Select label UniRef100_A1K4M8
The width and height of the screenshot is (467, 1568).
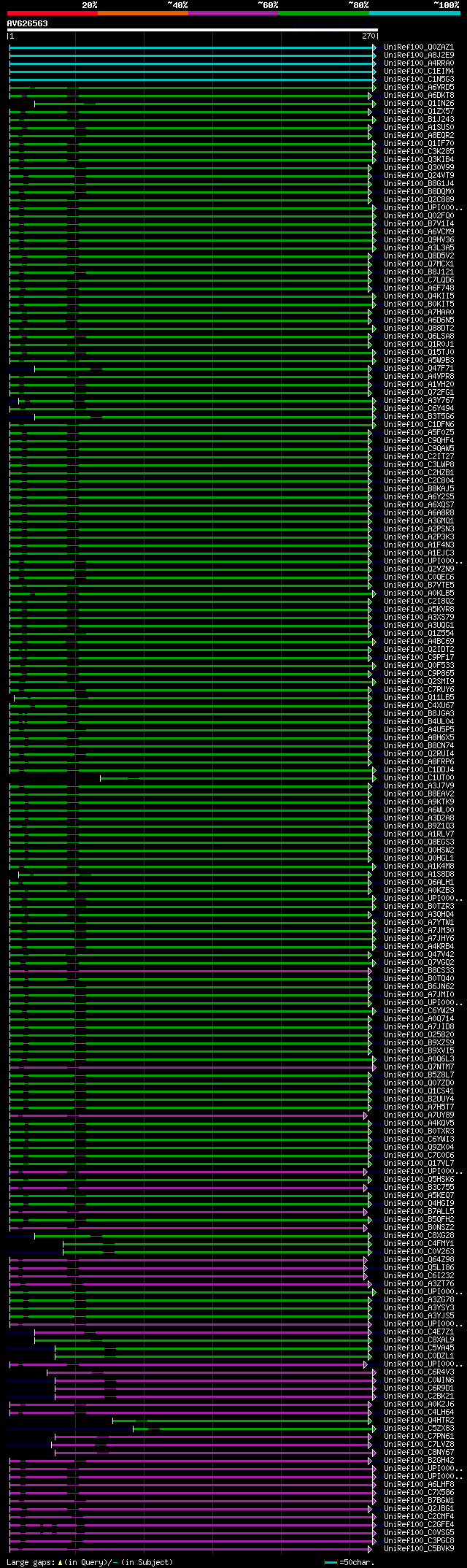(419, 866)
